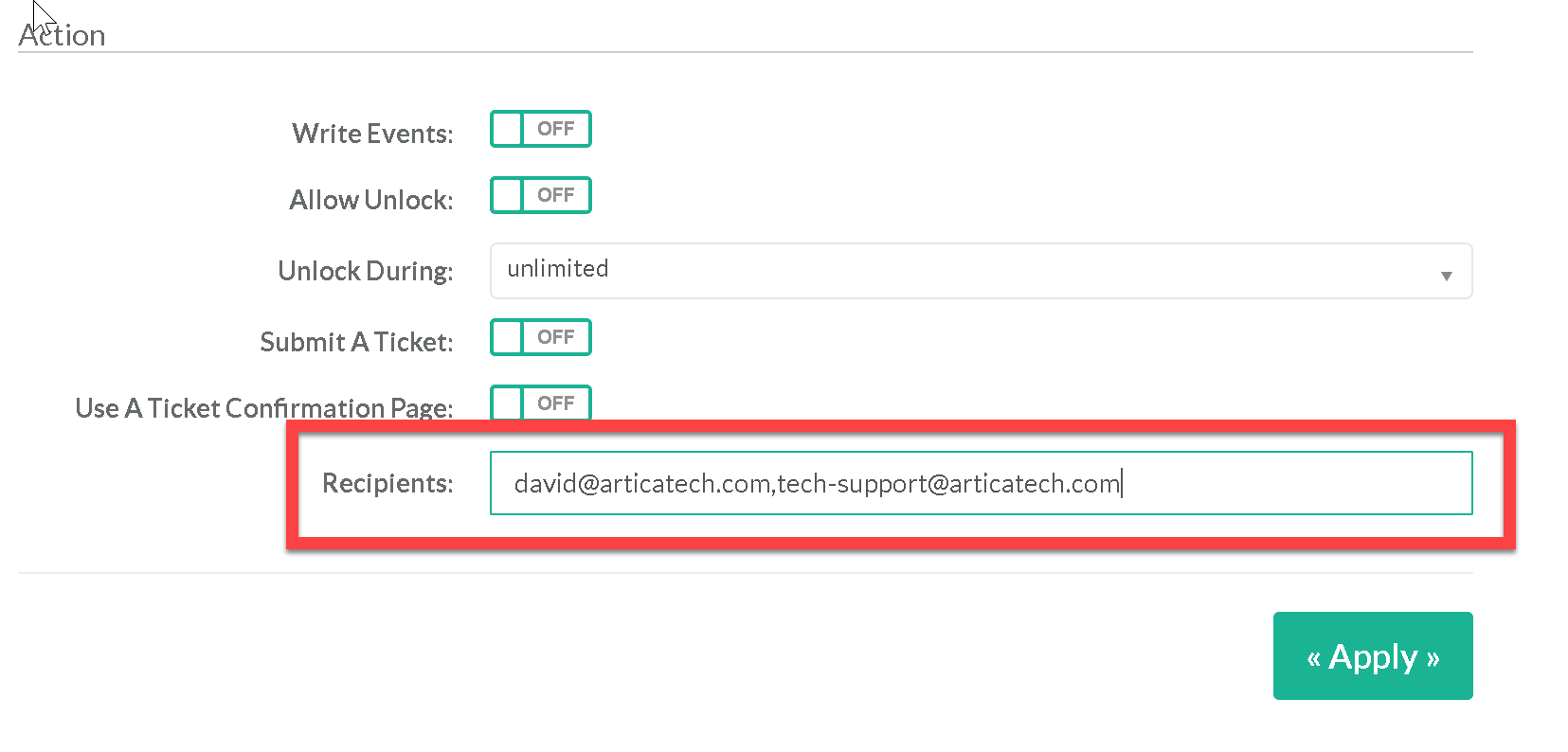Click the Use A Ticket Confirmation Page label

tap(263, 408)
